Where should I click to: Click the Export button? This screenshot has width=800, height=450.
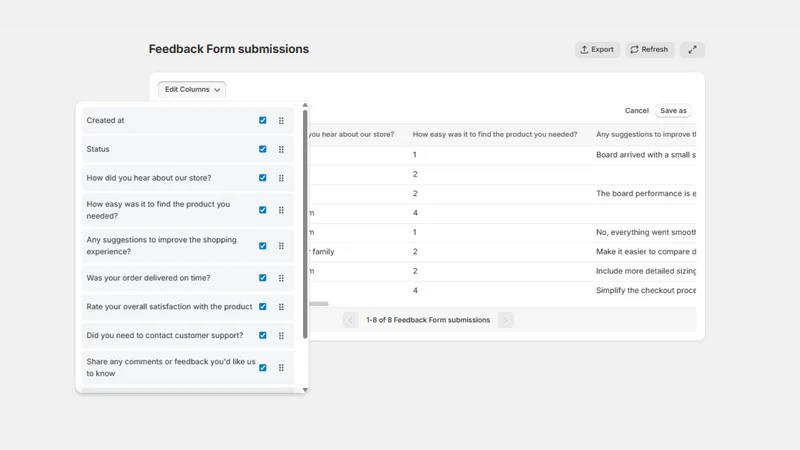[597, 49]
